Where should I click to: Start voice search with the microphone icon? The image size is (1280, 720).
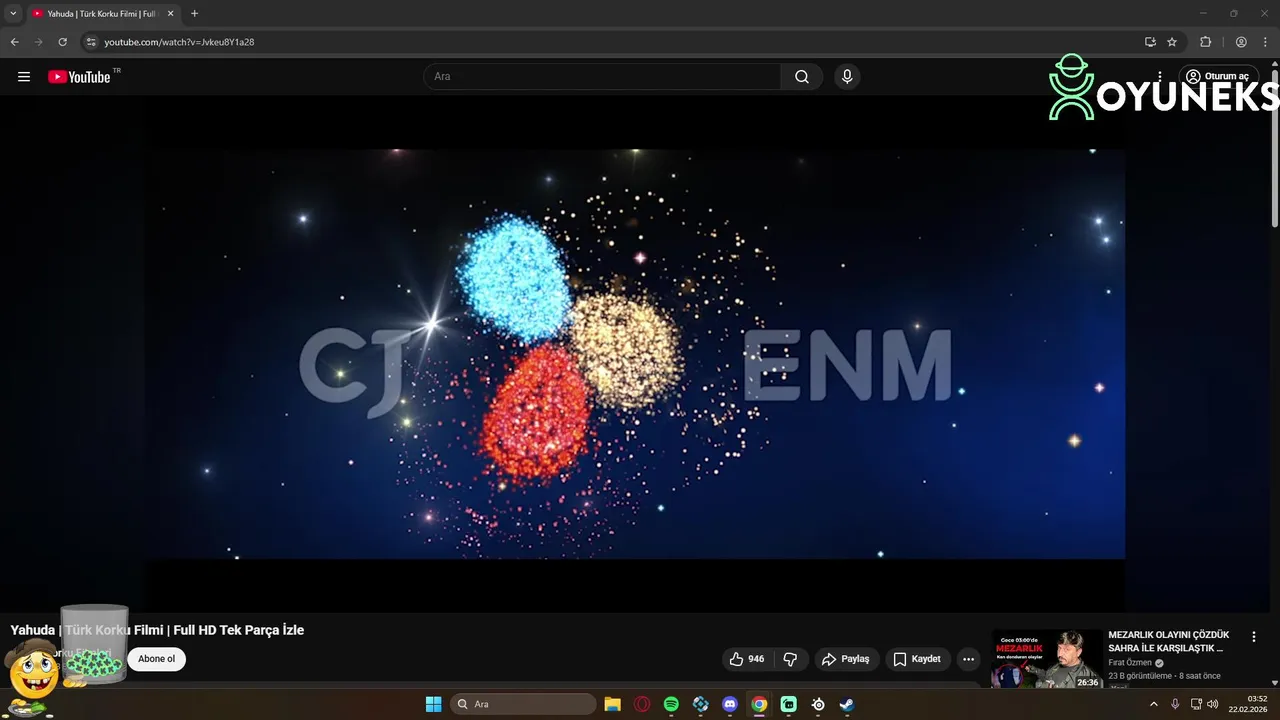pyautogui.click(x=847, y=77)
